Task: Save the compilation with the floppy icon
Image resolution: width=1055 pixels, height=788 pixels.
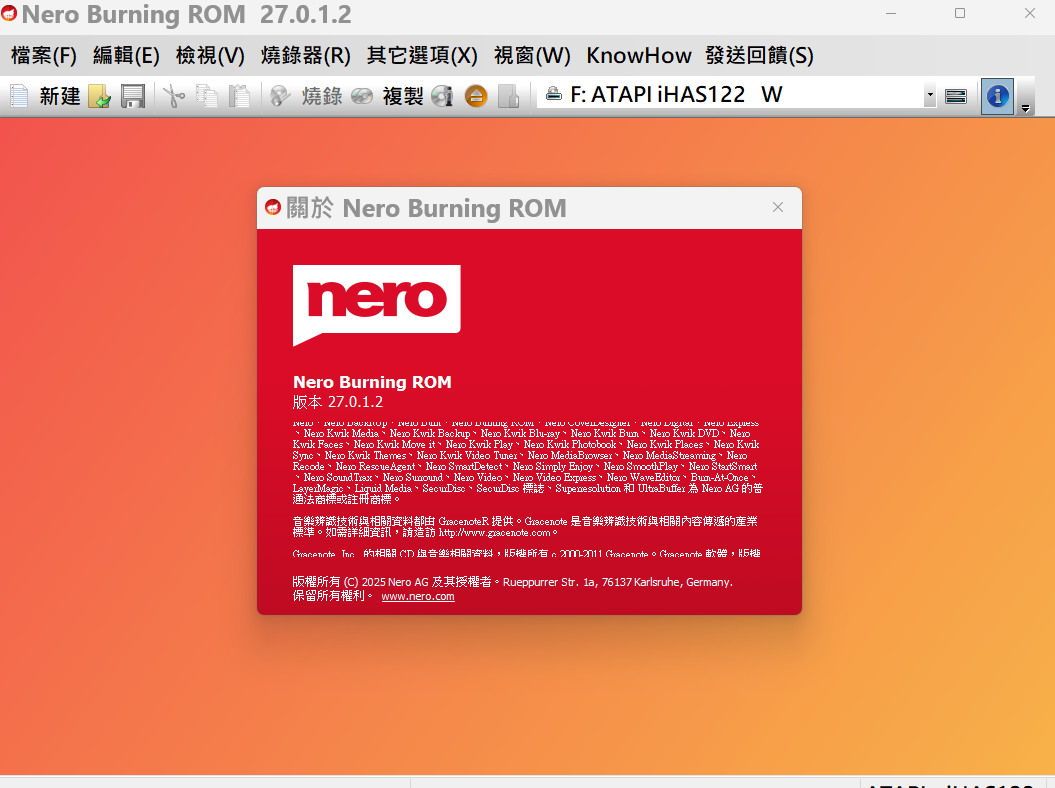Action: coord(133,96)
